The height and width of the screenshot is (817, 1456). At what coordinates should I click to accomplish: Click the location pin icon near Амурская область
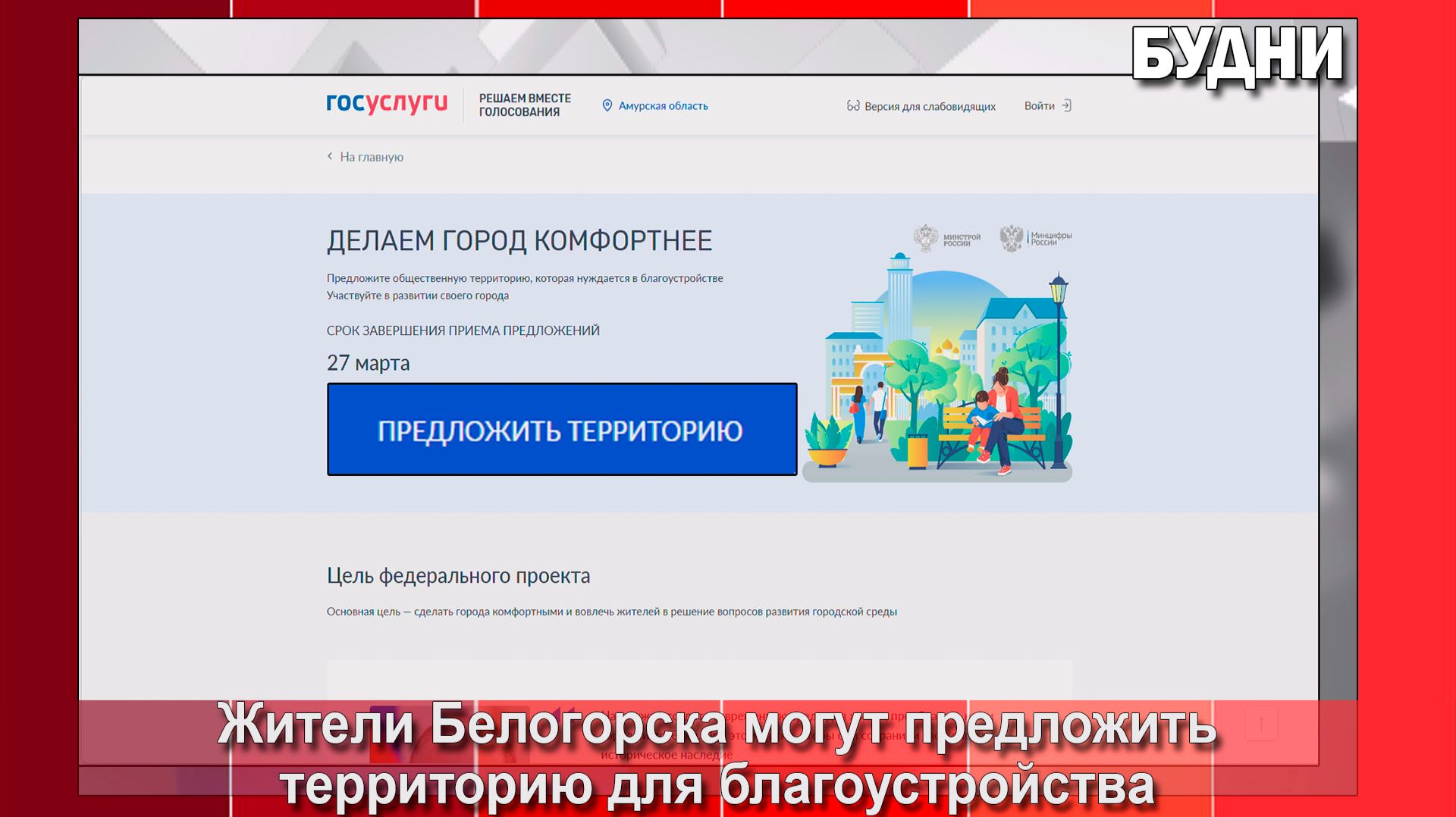tap(607, 105)
